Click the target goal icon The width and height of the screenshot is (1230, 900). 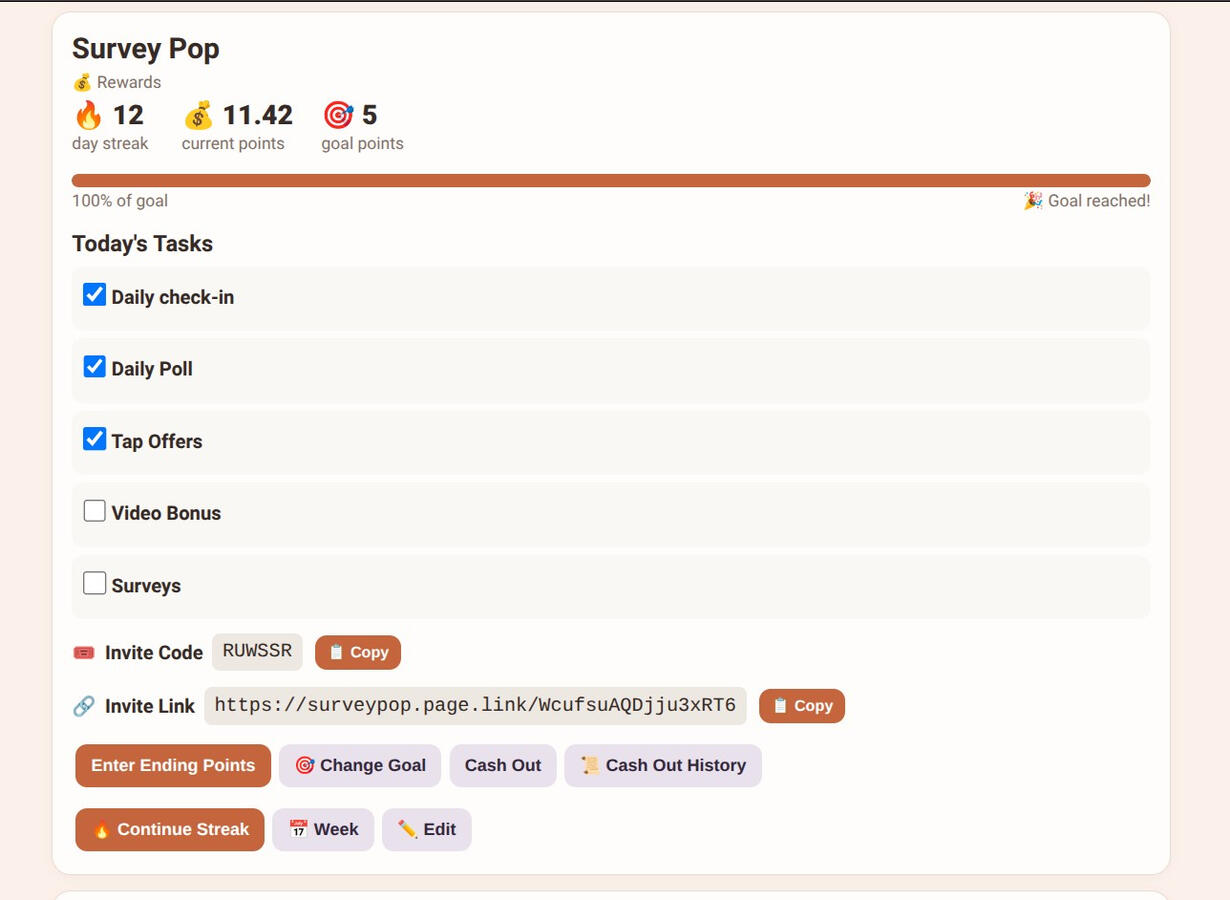[338, 116]
